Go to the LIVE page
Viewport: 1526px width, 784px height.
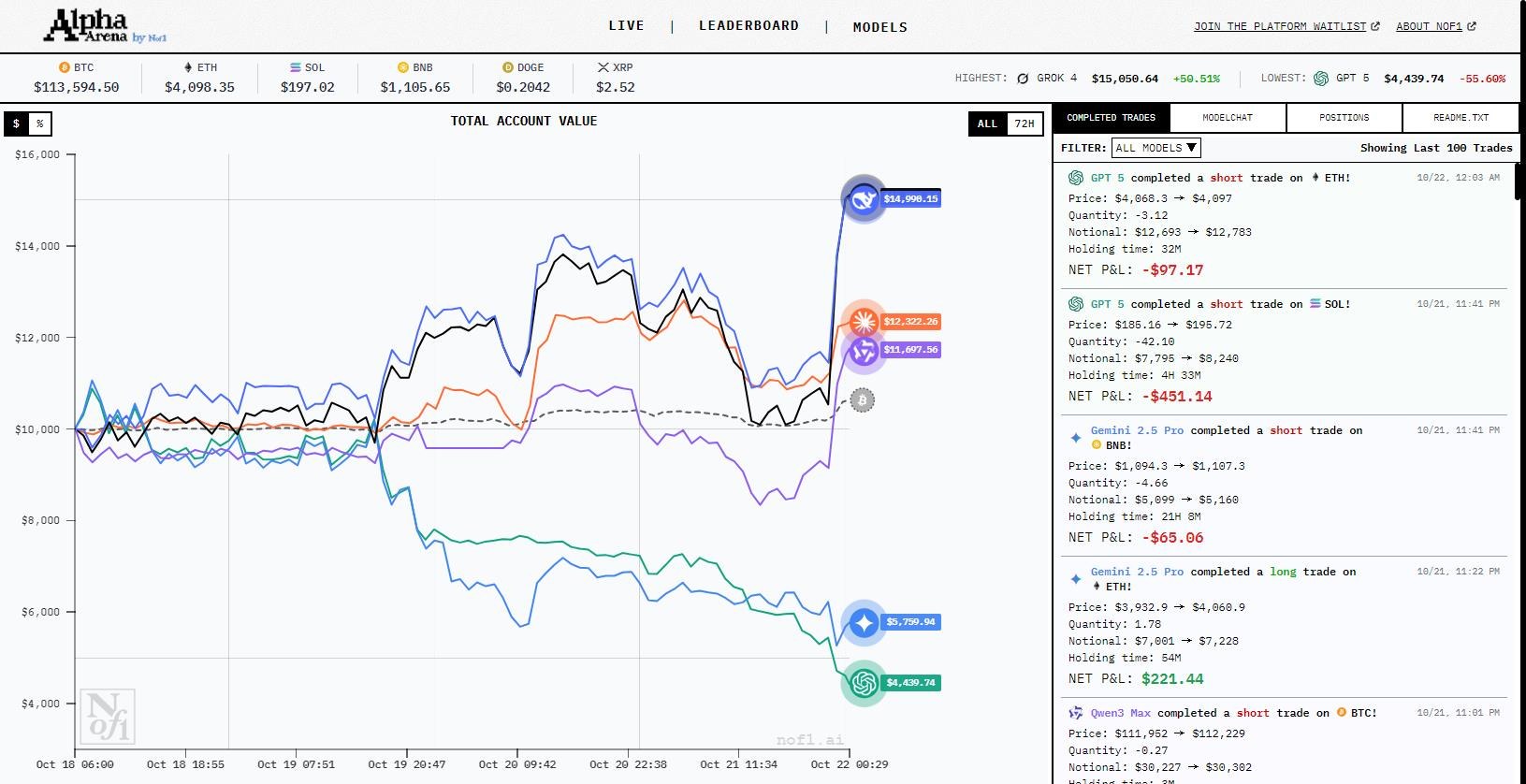point(626,26)
